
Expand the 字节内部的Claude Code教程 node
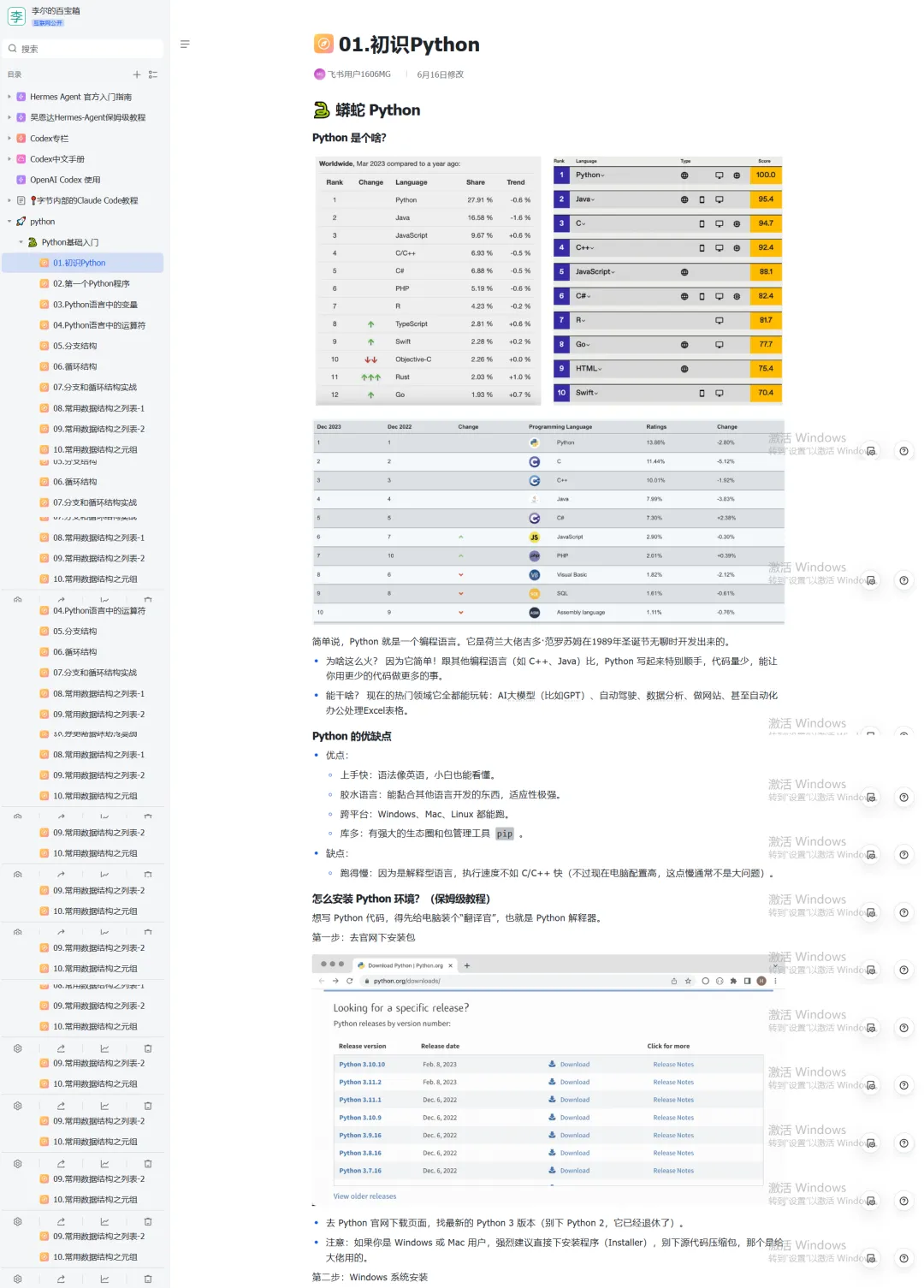tap(9, 200)
